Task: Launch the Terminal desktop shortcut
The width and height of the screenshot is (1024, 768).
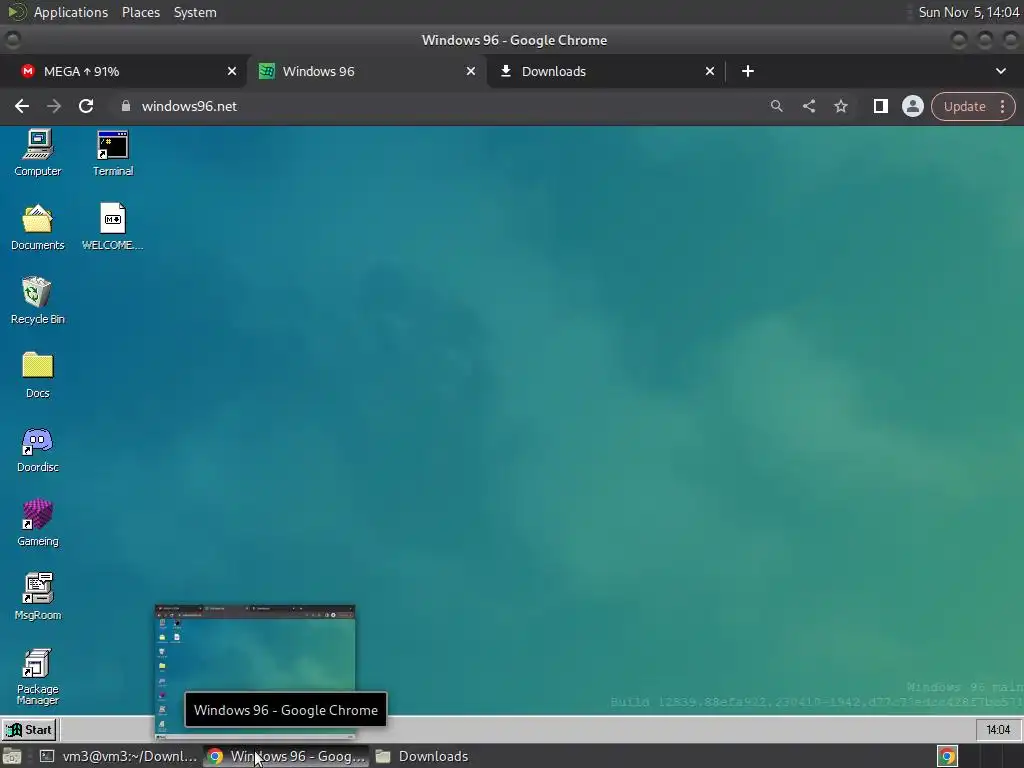Action: (112, 153)
